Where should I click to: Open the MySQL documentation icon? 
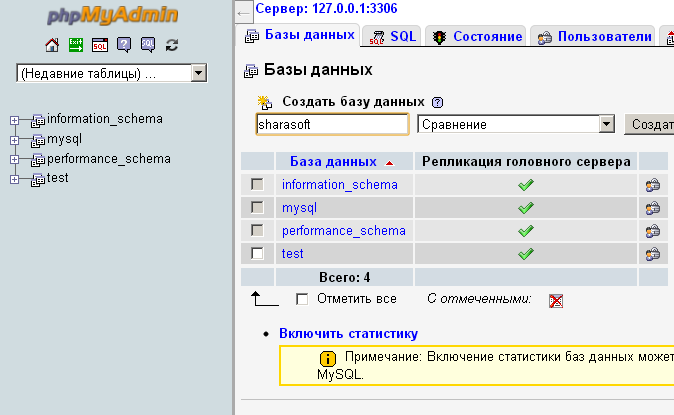tap(148, 45)
